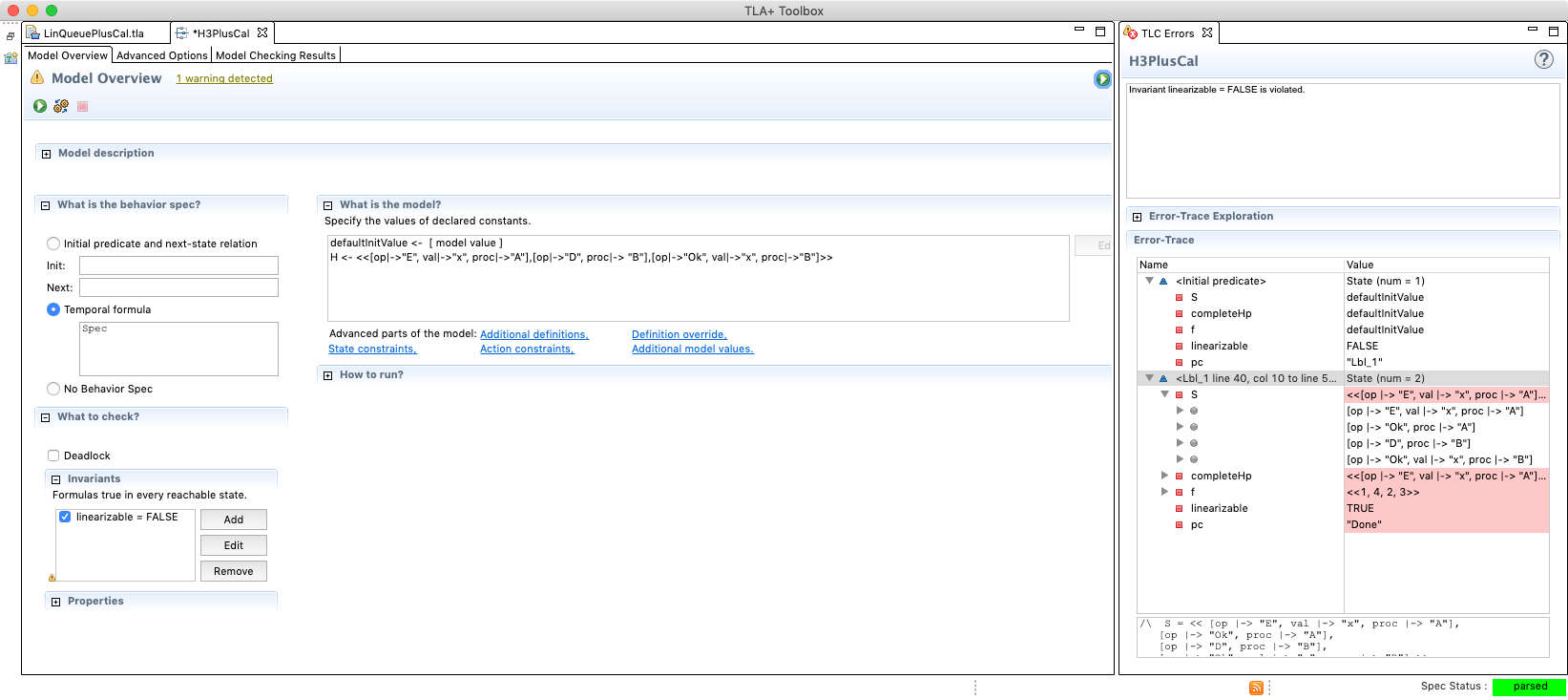Select pc variable in State 2
This screenshot has height=700, width=1568.
(x=1197, y=524)
